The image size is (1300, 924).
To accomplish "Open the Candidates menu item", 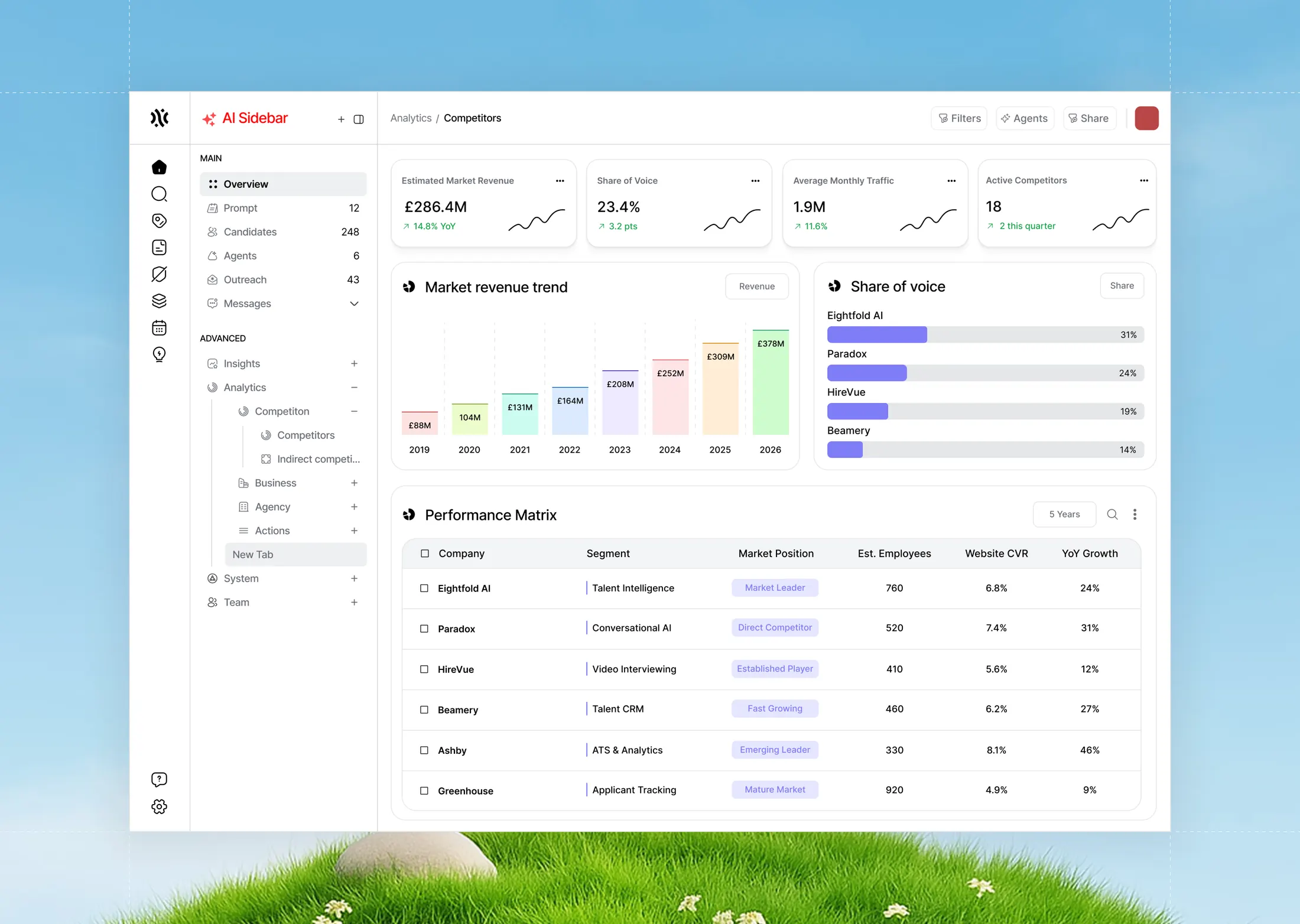I will 283,232.
